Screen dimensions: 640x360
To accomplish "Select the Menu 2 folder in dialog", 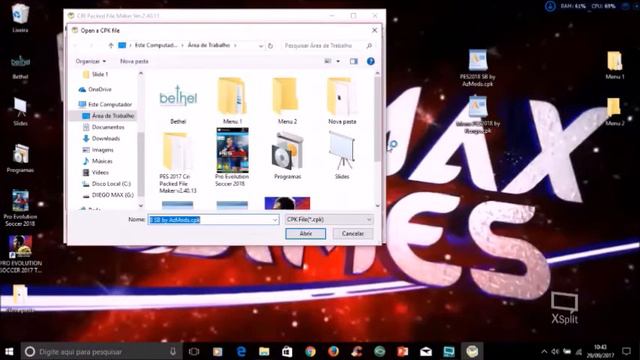I will click(287, 100).
